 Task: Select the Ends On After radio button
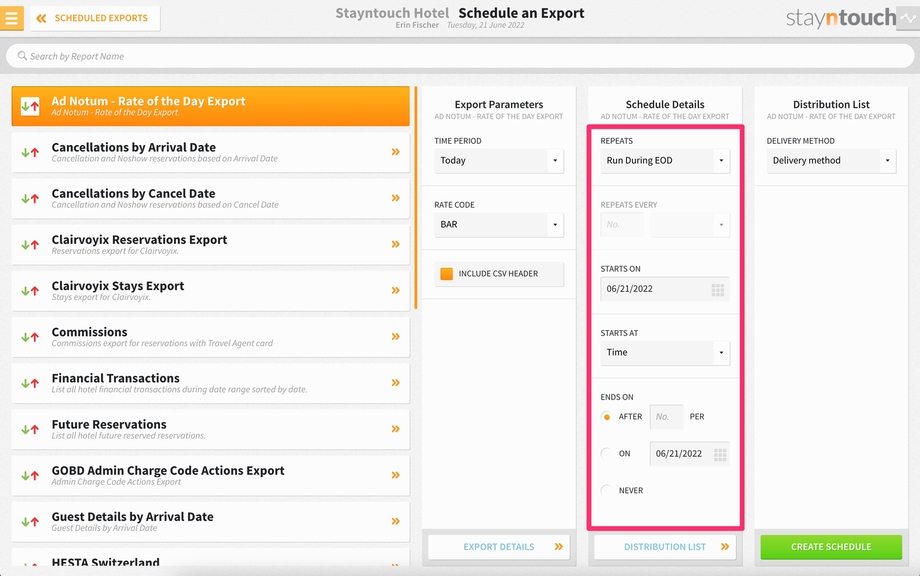click(x=607, y=417)
